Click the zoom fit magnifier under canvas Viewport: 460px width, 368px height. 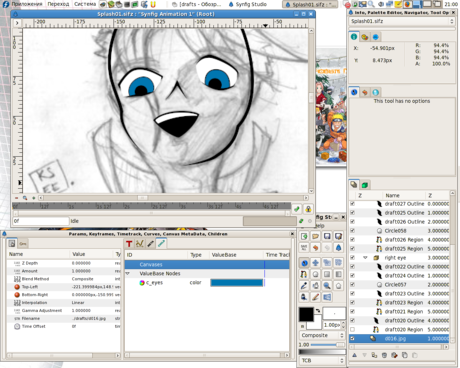pos(25,198)
